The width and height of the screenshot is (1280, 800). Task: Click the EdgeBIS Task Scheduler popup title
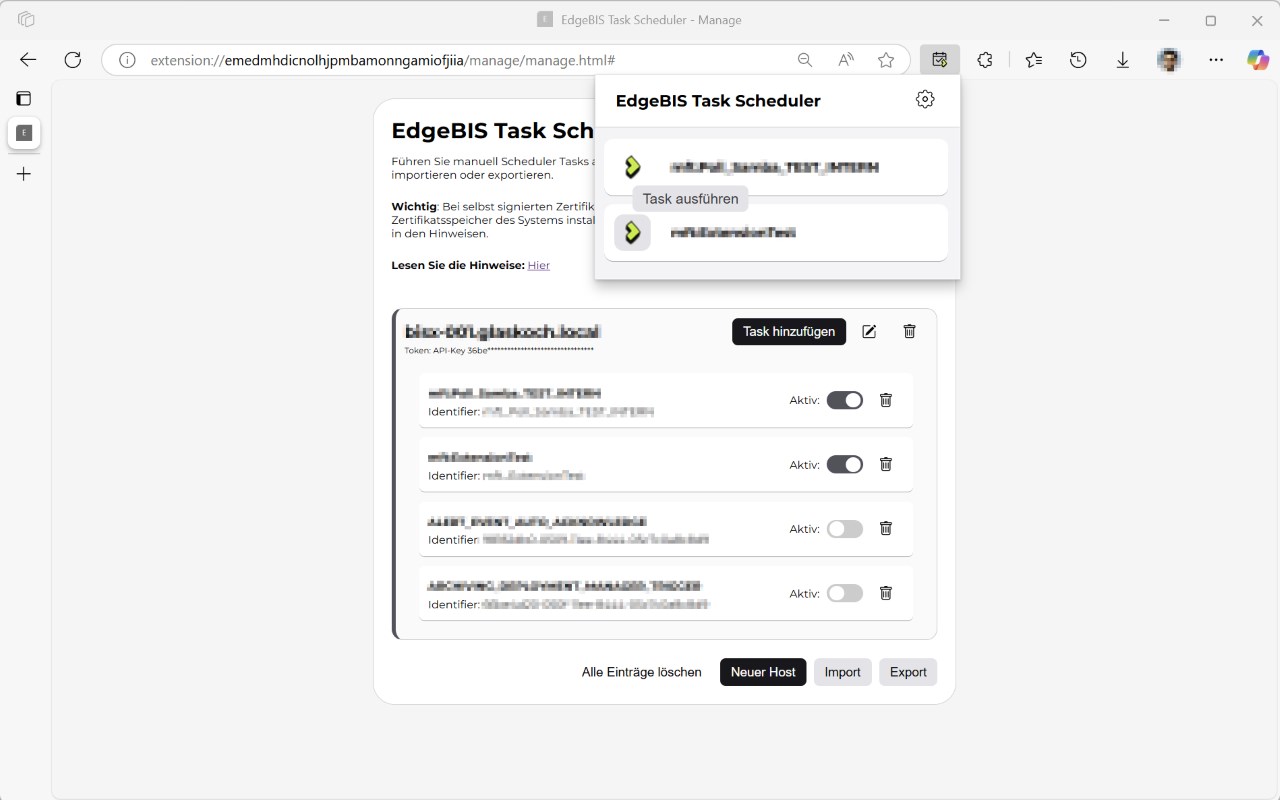click(718, 100)
